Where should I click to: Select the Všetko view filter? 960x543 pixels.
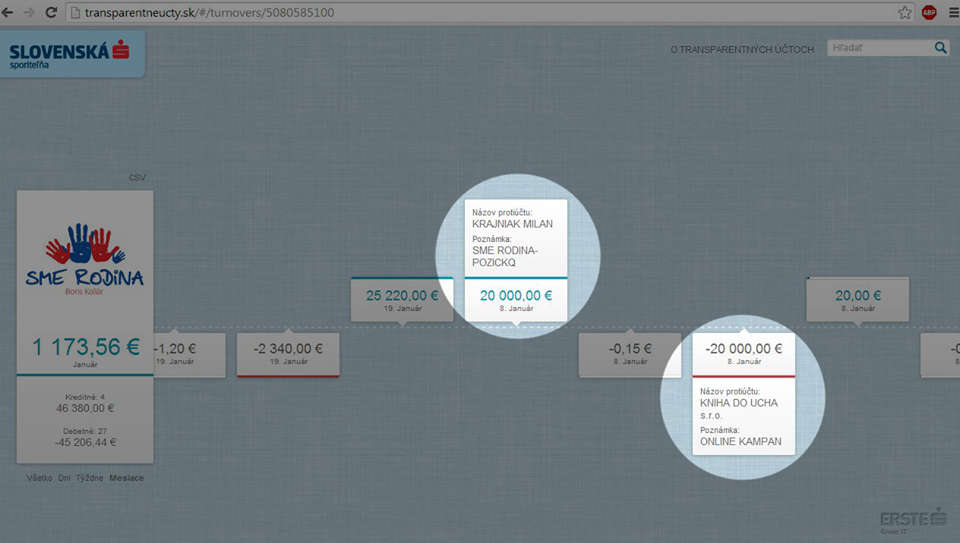(x=39, y=477)
